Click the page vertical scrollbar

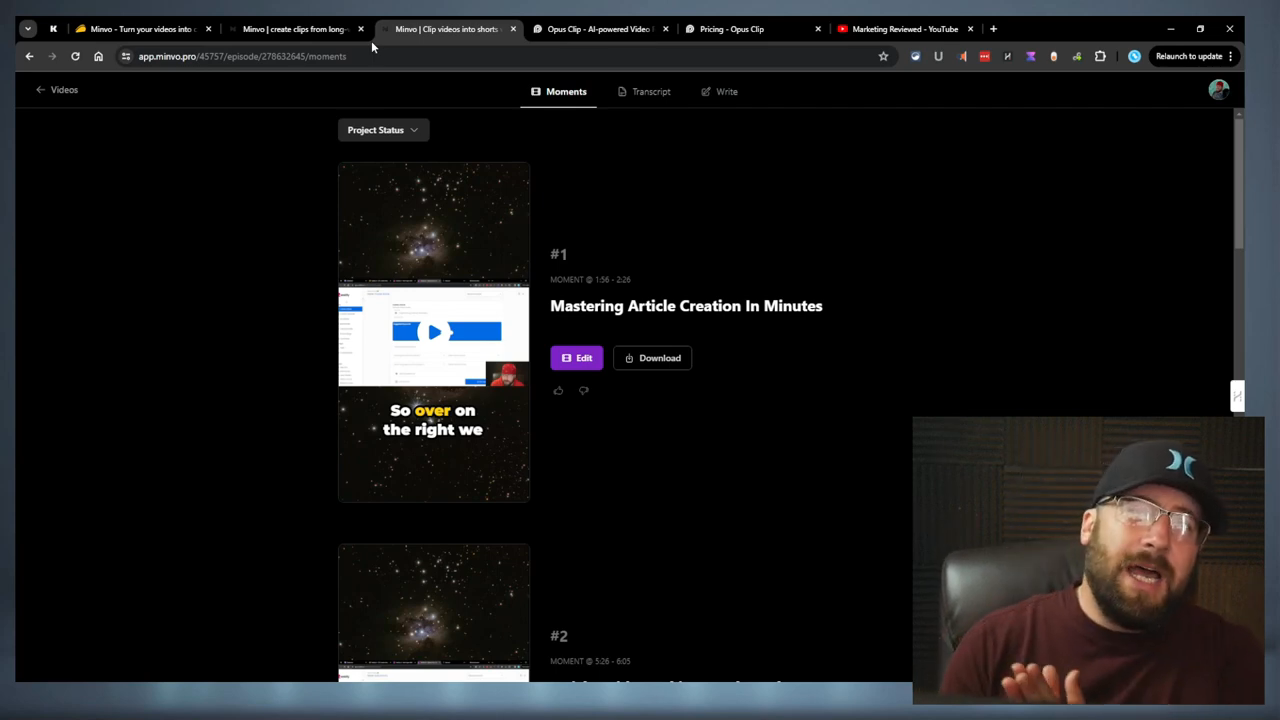pyautogui.click(x=1239, y=182)
